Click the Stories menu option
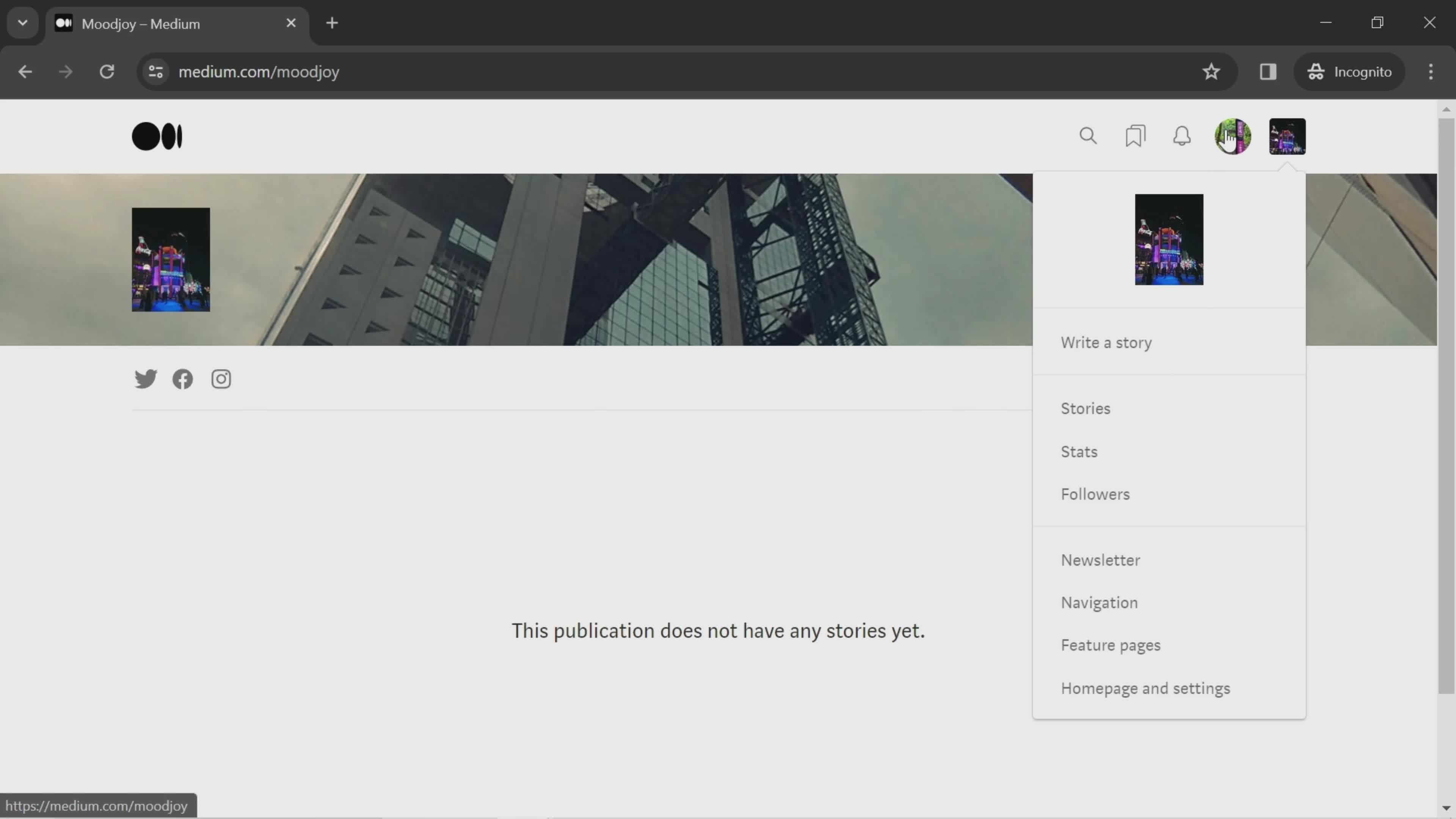Screen dimensions: 1456x819 tap(1085, 408)
